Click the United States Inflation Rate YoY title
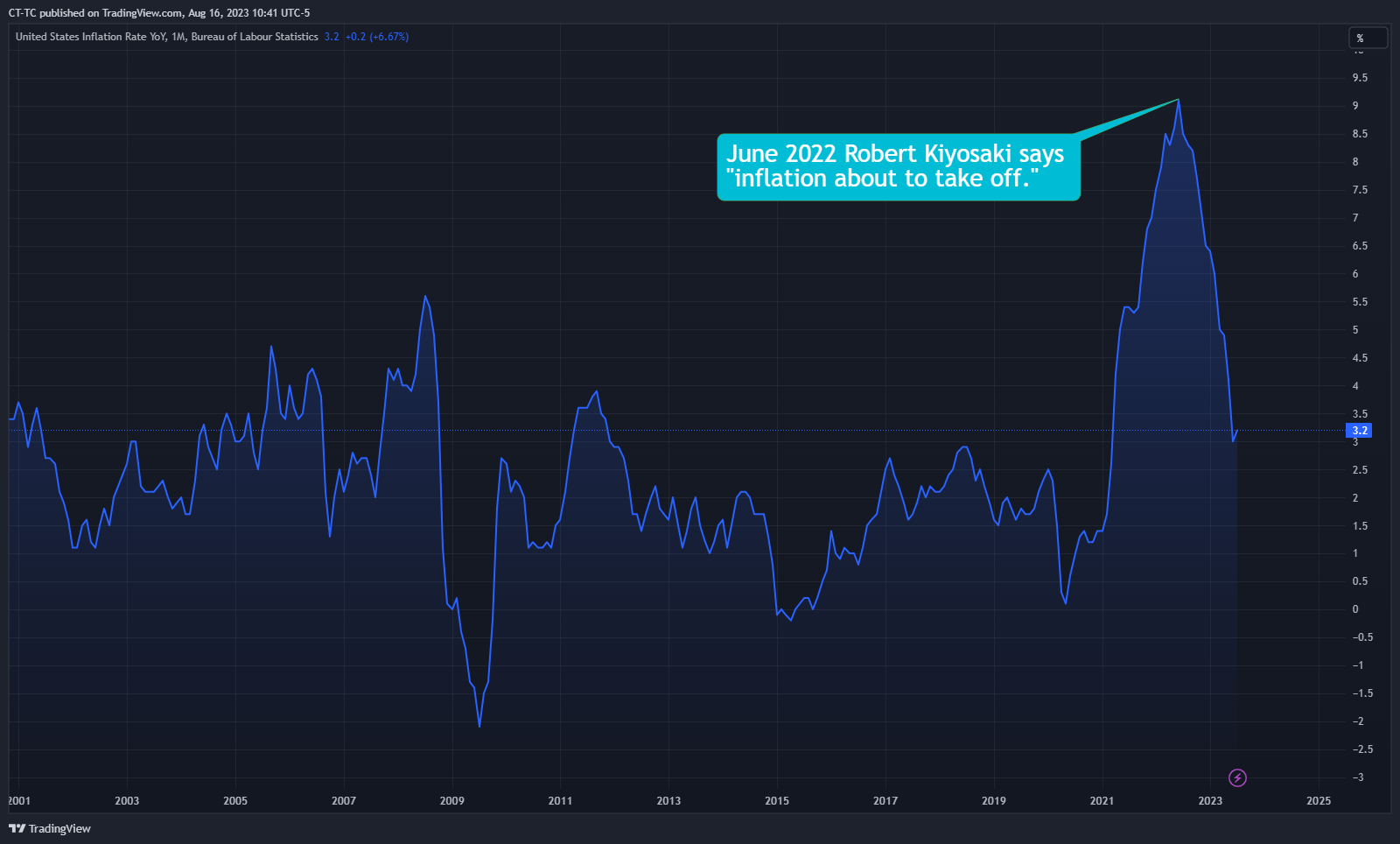The width and height of the screenshot is (1400, 844). coord(166,37)
